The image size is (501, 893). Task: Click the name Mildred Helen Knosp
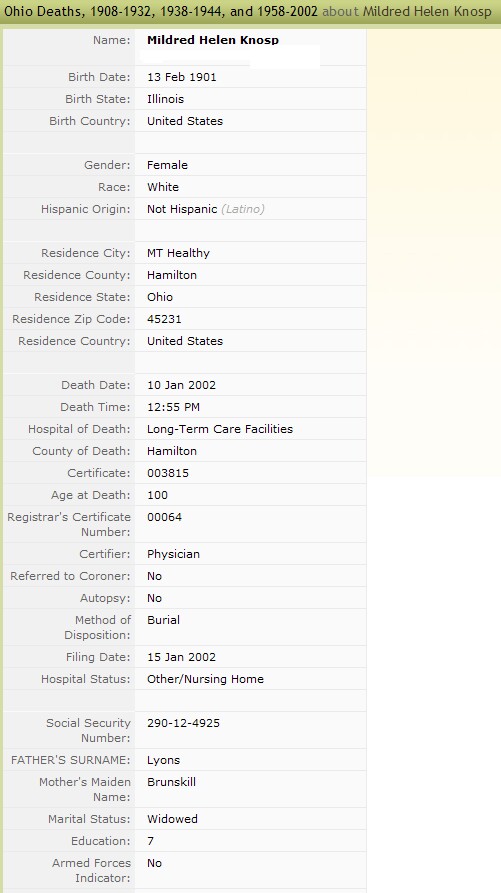coord(213,40)
